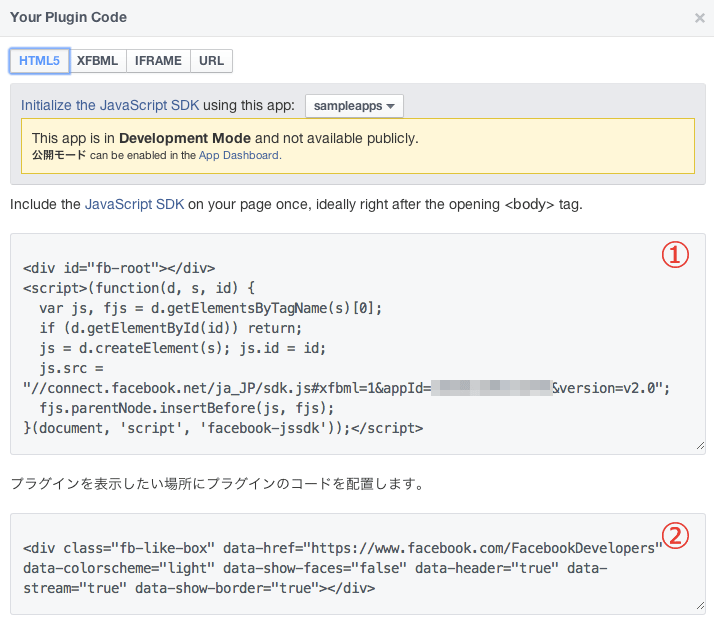Open the sampleapps app dropdown
Image resolution: width=714 pixels, height=634 pixels.
tap(354, 106)
